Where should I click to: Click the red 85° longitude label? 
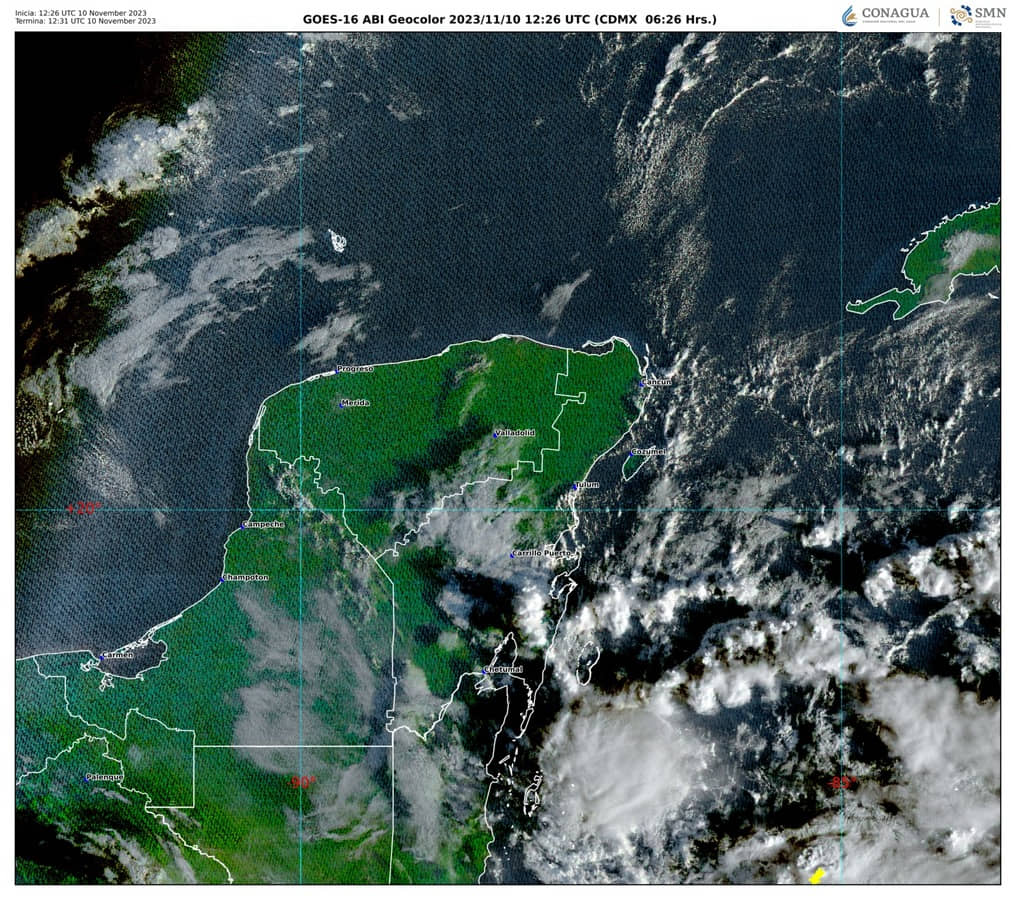[x=840, y=782]
